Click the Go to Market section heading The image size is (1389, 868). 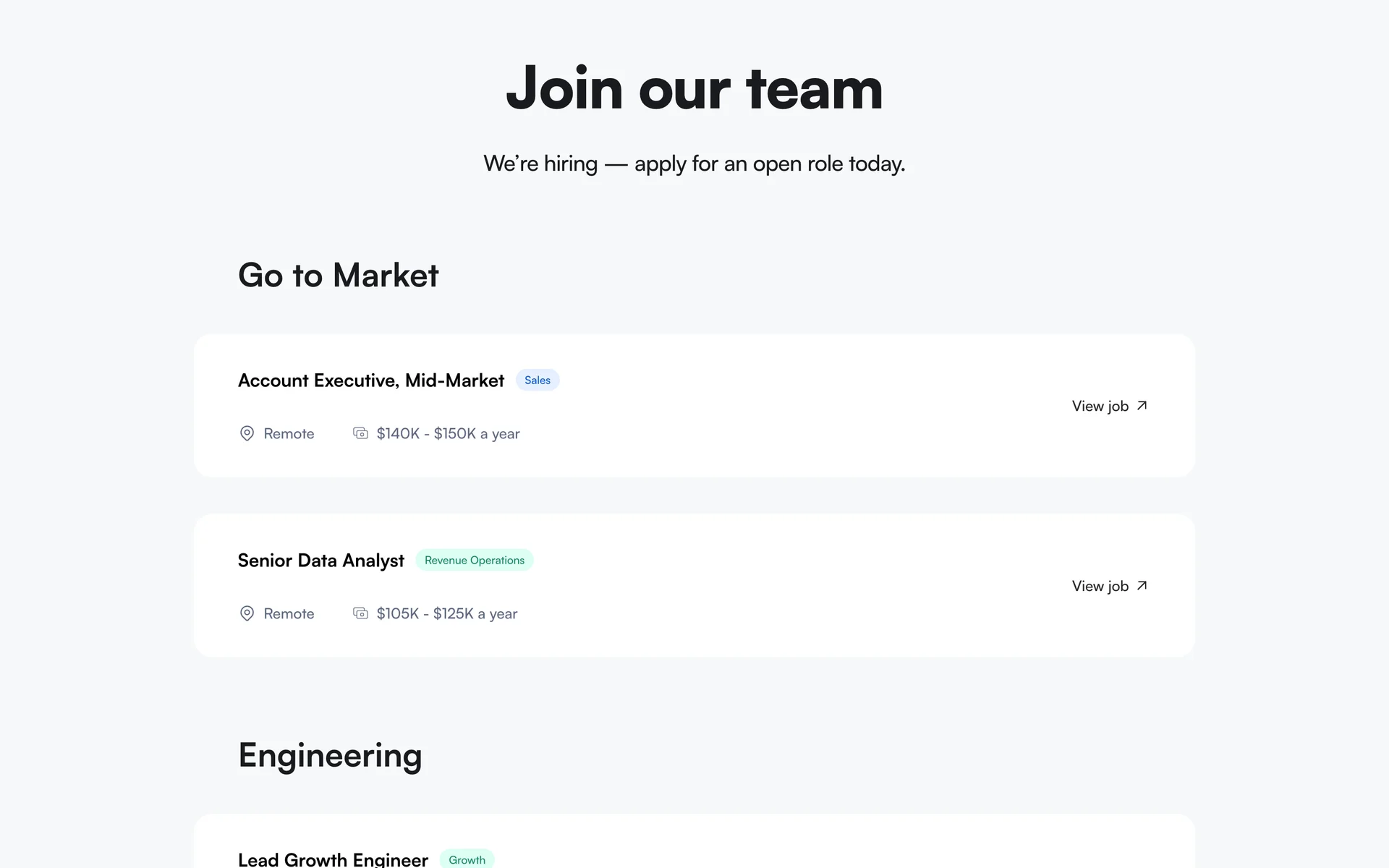pyautogui.click(x=339, y=276)
